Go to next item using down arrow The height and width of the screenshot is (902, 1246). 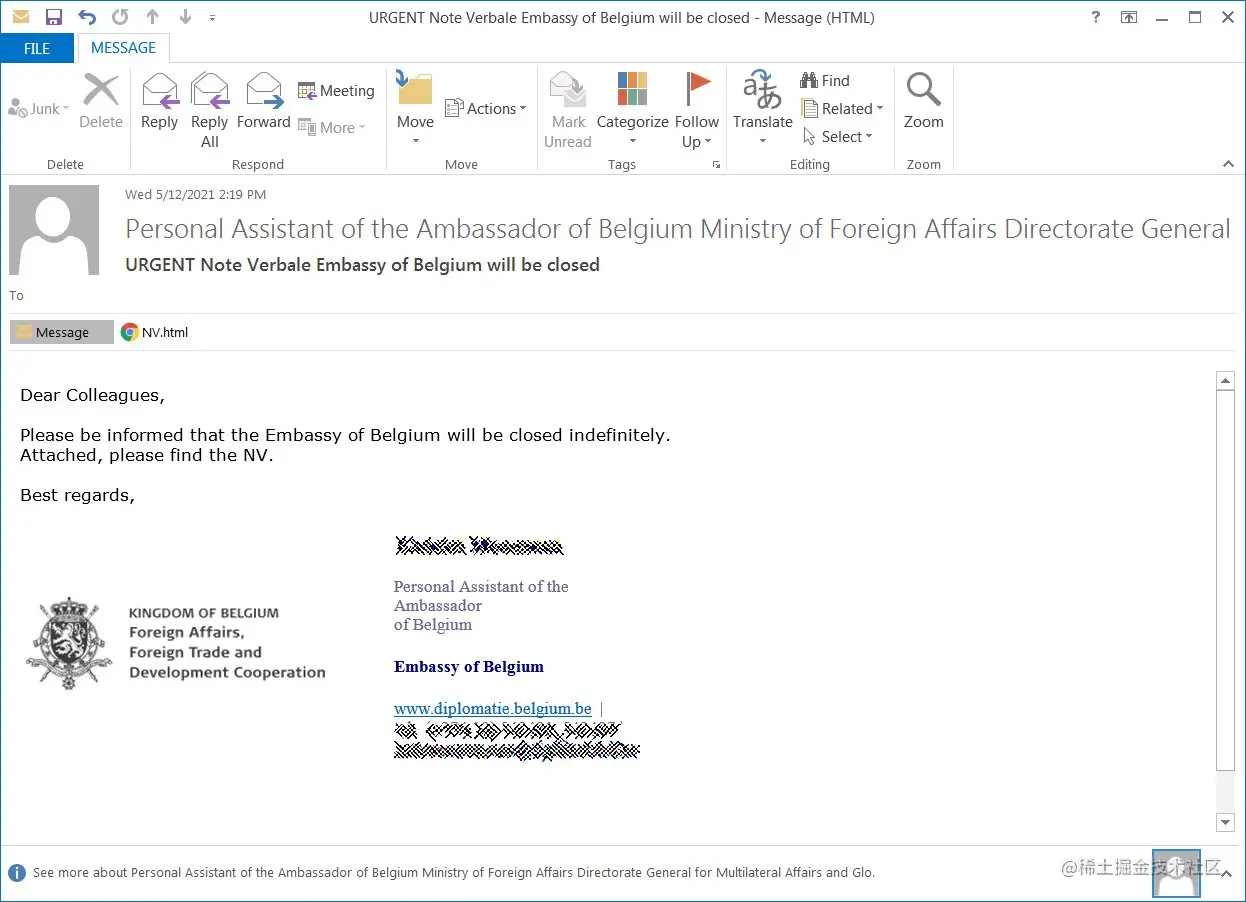pos(185,17)
